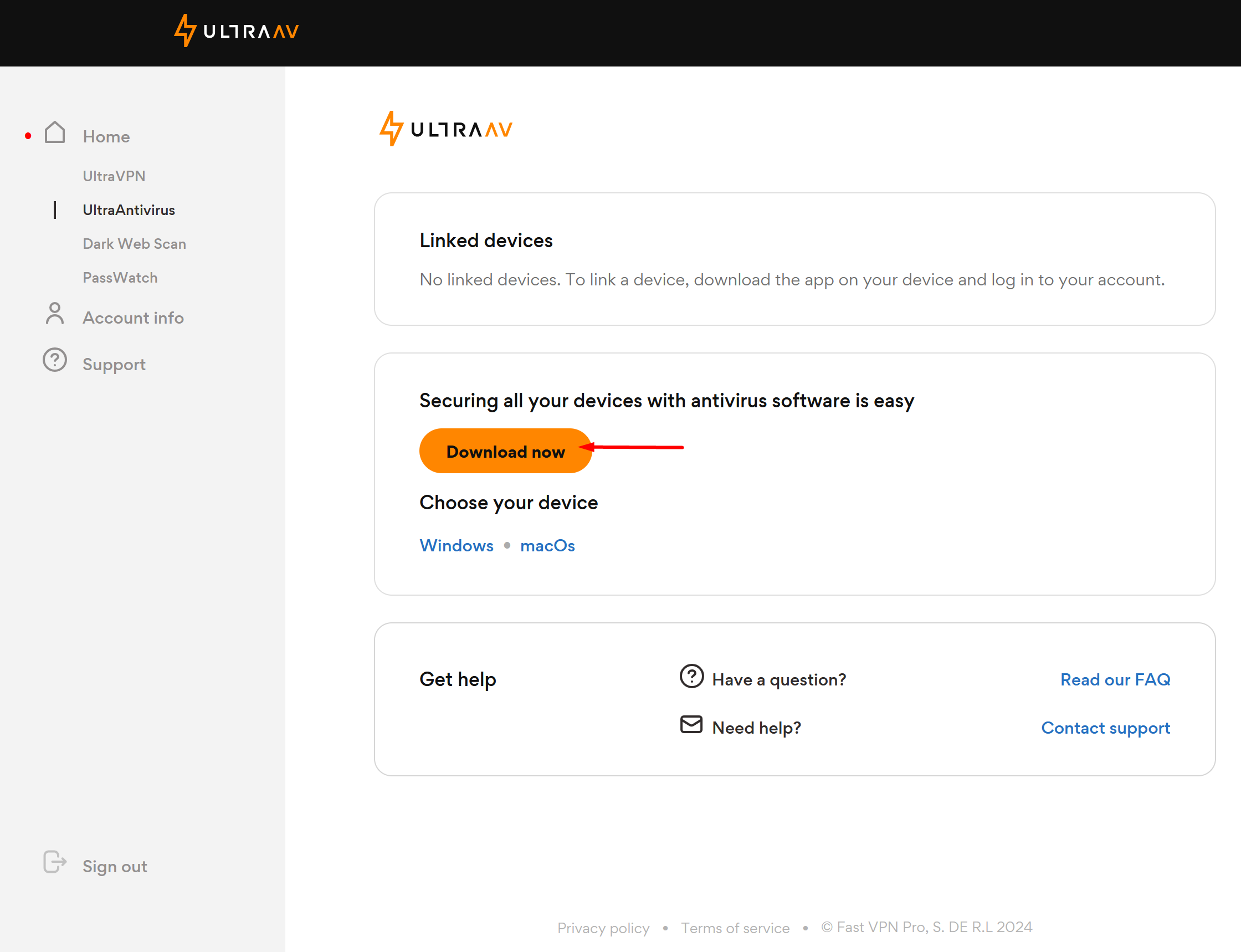Click the Account info person icon
Screen dimensions: 1241x952
(x=55, y=314)
